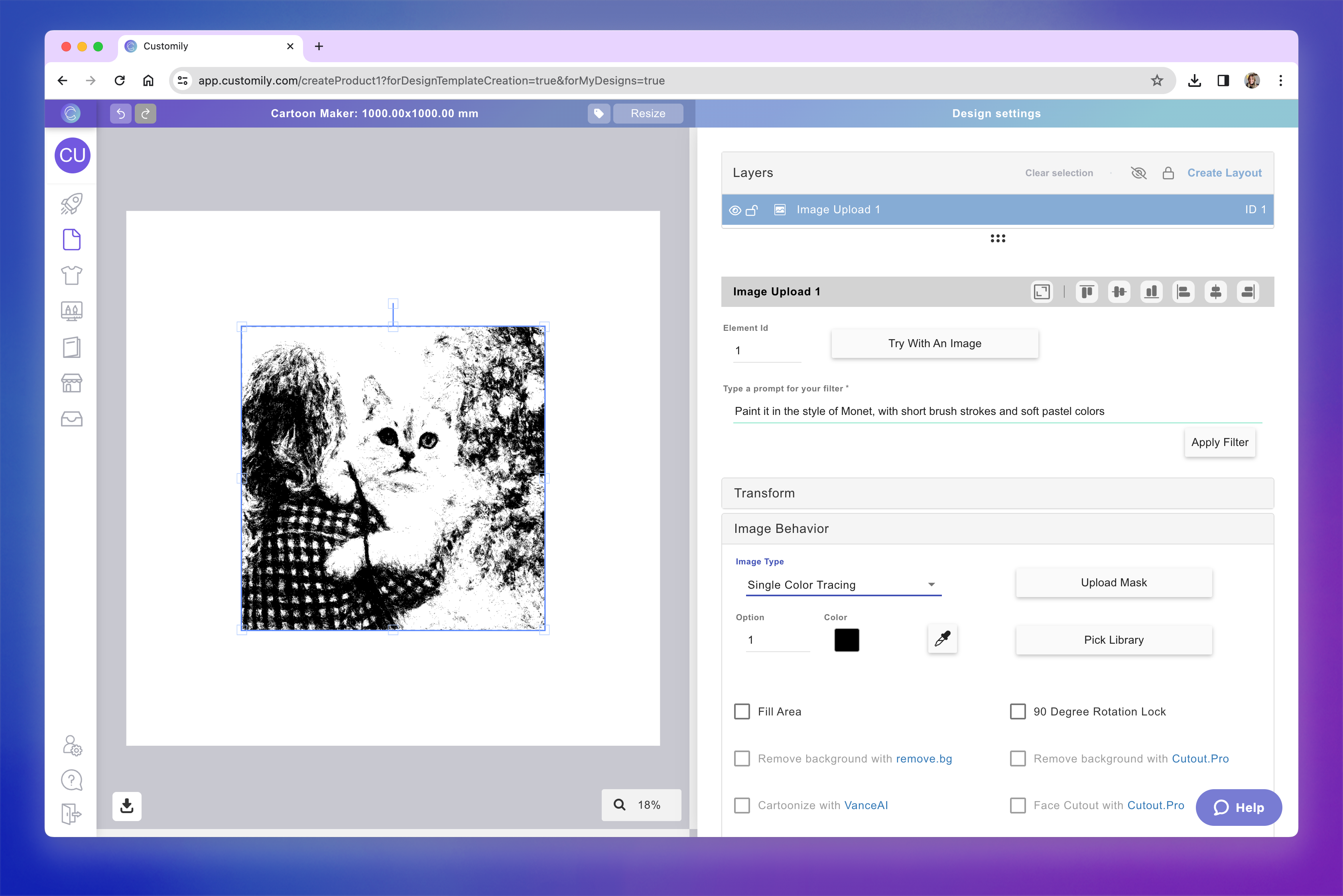Open a new browser tab
The image size is (1343, 896).
pyautogui.click(x=319, y=46)
